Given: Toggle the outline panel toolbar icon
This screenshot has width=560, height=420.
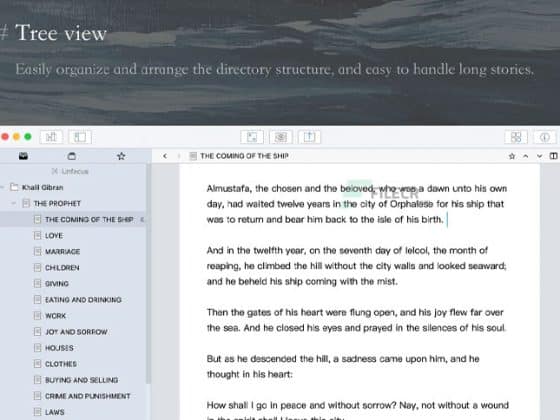Looking at the screenshot, I should coord(51,137).
